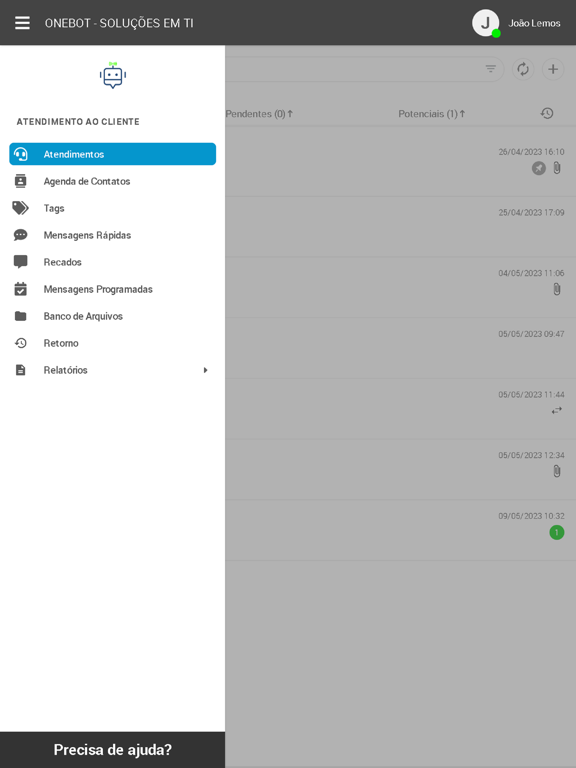The height and width of the screenshot is (768, 576).
Task: Switch to Potenciais (1) tab
Action: coord(432,114)
